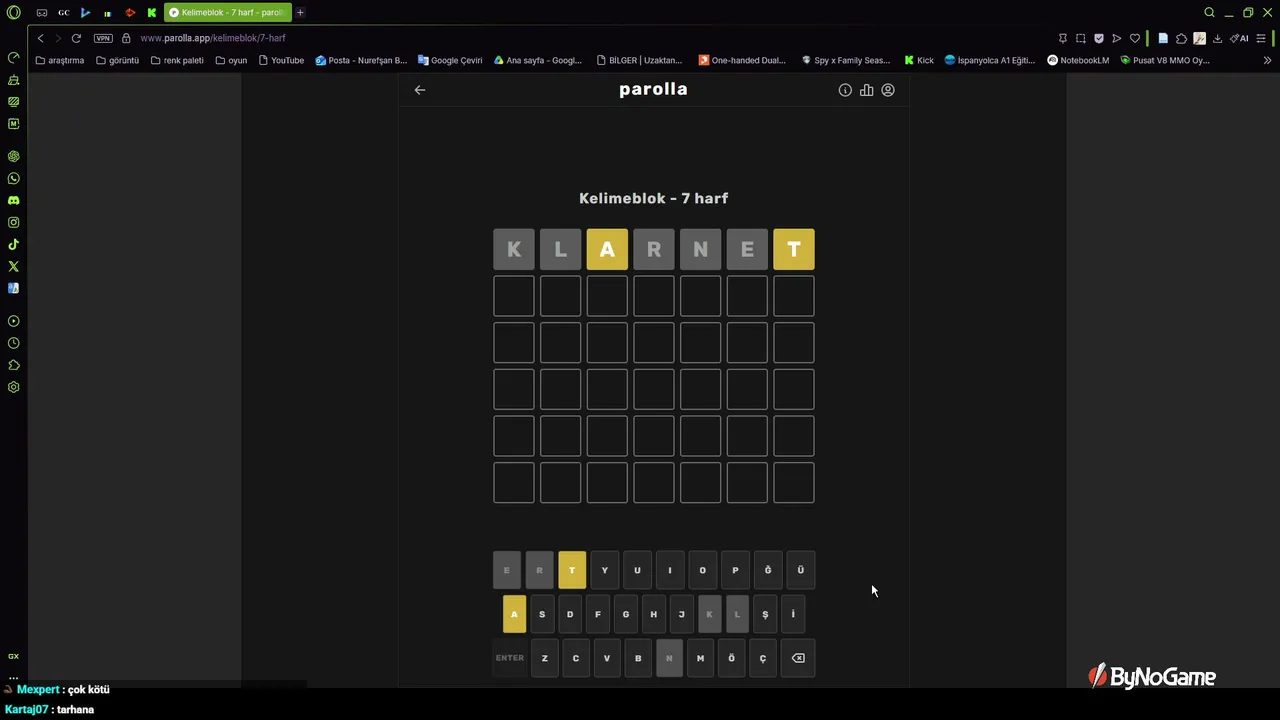Open the NotebookLM bookmark

pyautogui.click(x=1078, y=60)
